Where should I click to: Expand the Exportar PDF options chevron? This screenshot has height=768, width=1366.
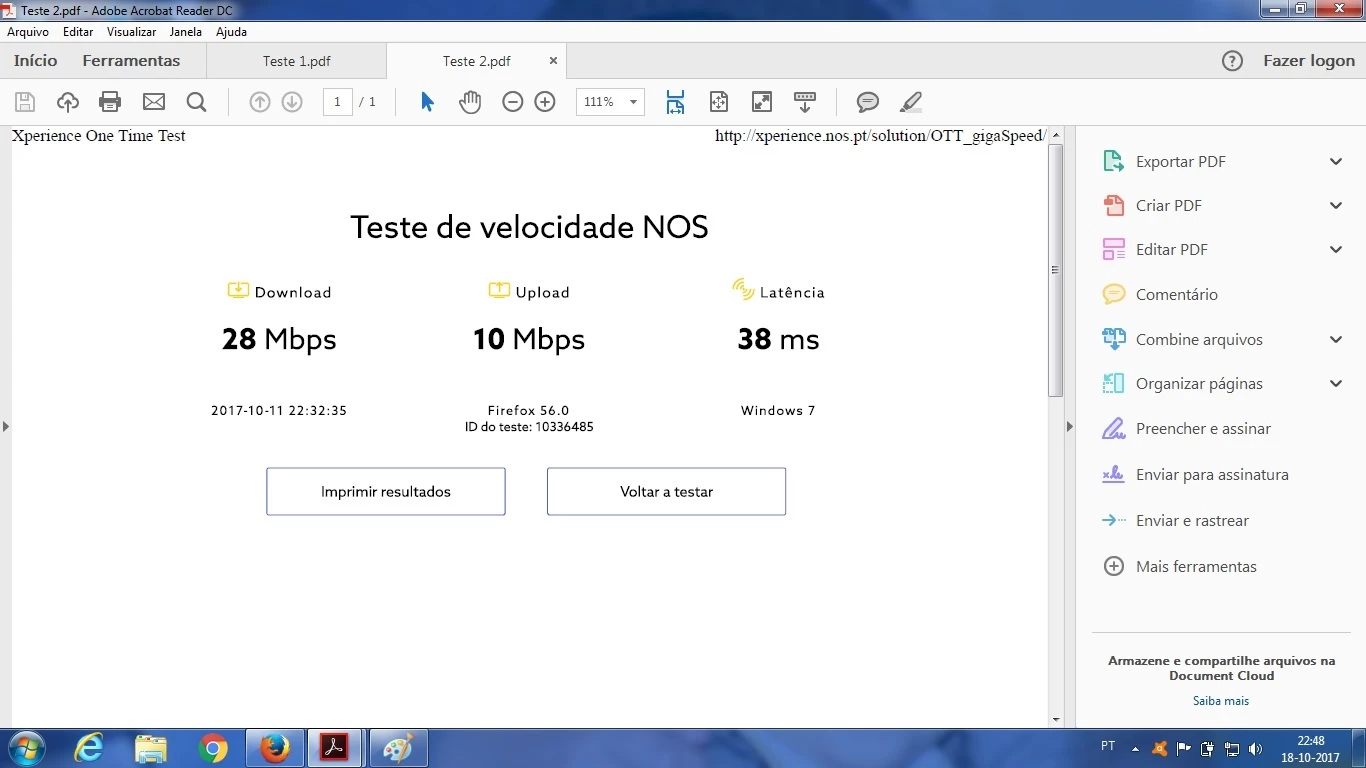1336,162
